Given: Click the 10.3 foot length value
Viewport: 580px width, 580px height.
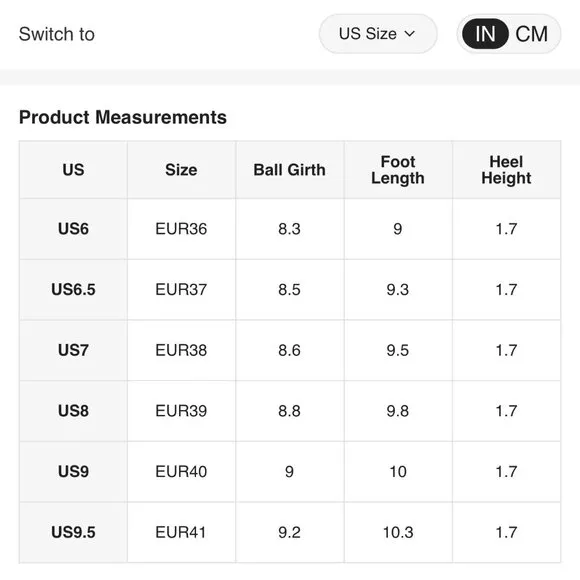Looking at the screenshot, I should pyautogui.click(x=398, y=532).
